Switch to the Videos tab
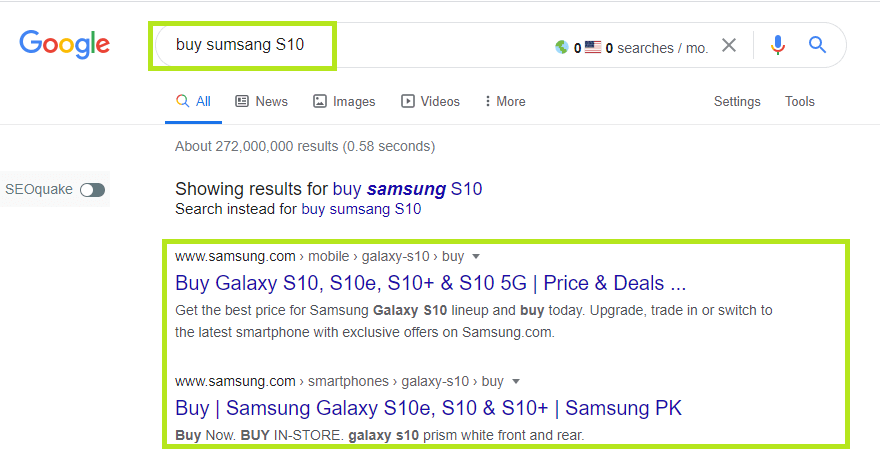 [x=430, y=102]
